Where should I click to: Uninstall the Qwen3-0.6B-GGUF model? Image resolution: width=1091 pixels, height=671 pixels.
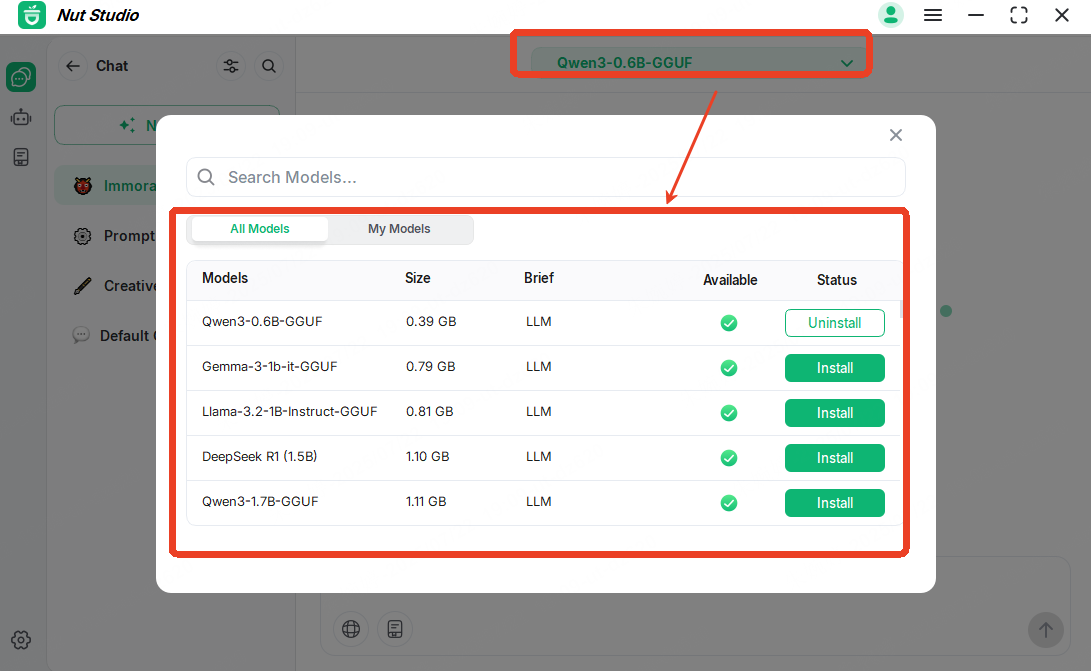click(x=834, y=323)
